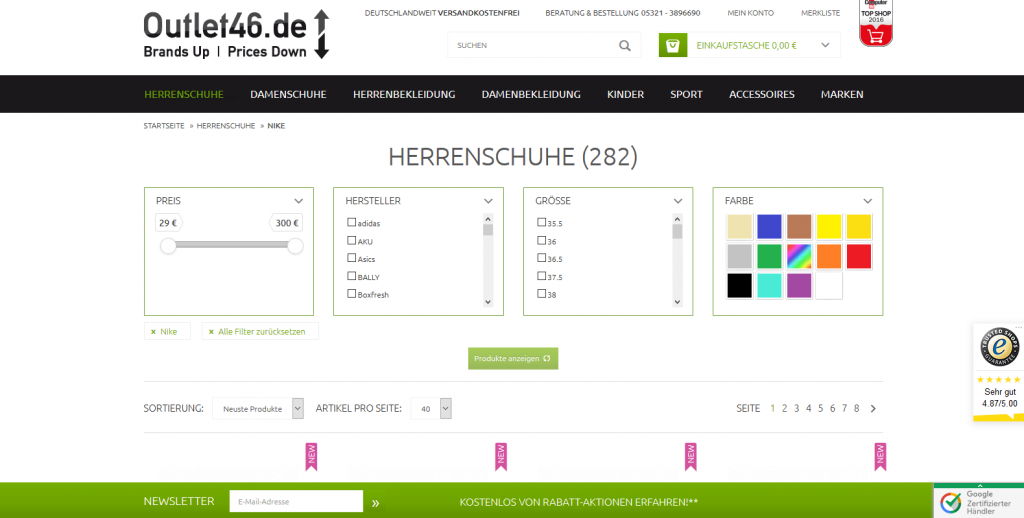The image size is (1024, 518).
Task: Open the Accessoires menu
Action: point(761,94)
